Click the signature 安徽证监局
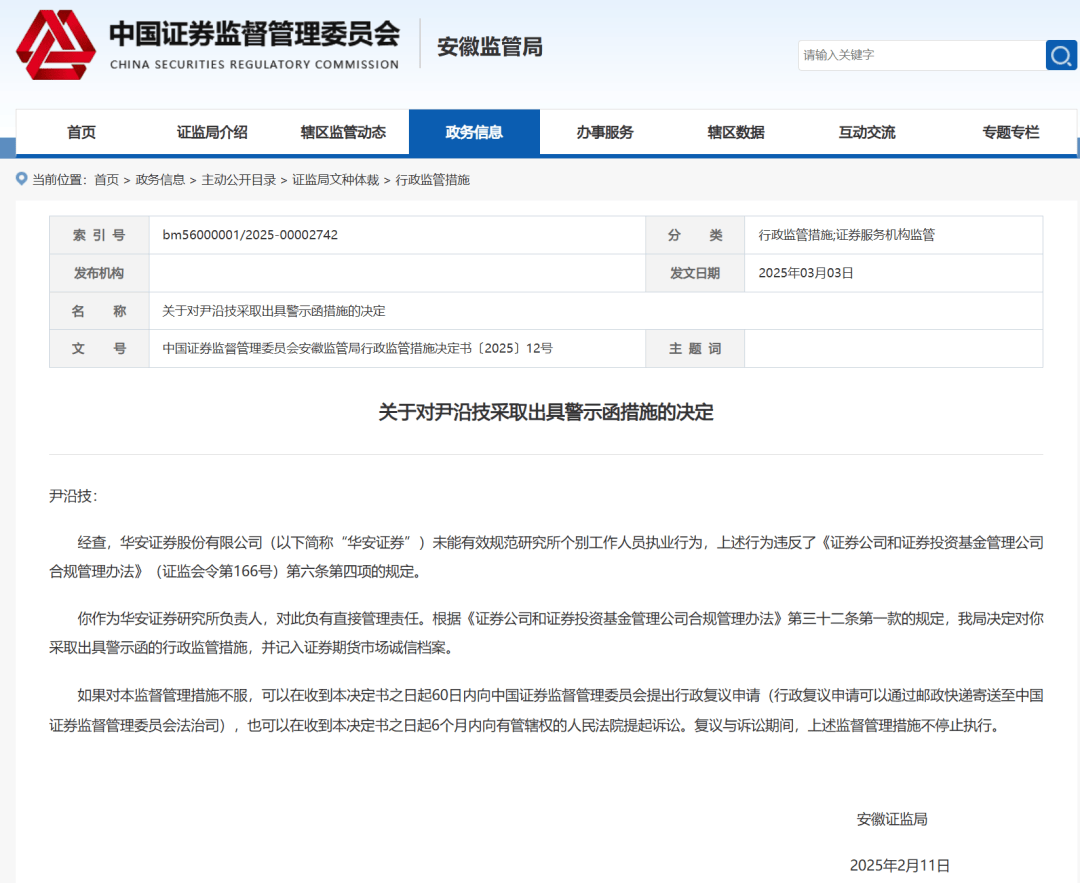 (x=892, y=819)
